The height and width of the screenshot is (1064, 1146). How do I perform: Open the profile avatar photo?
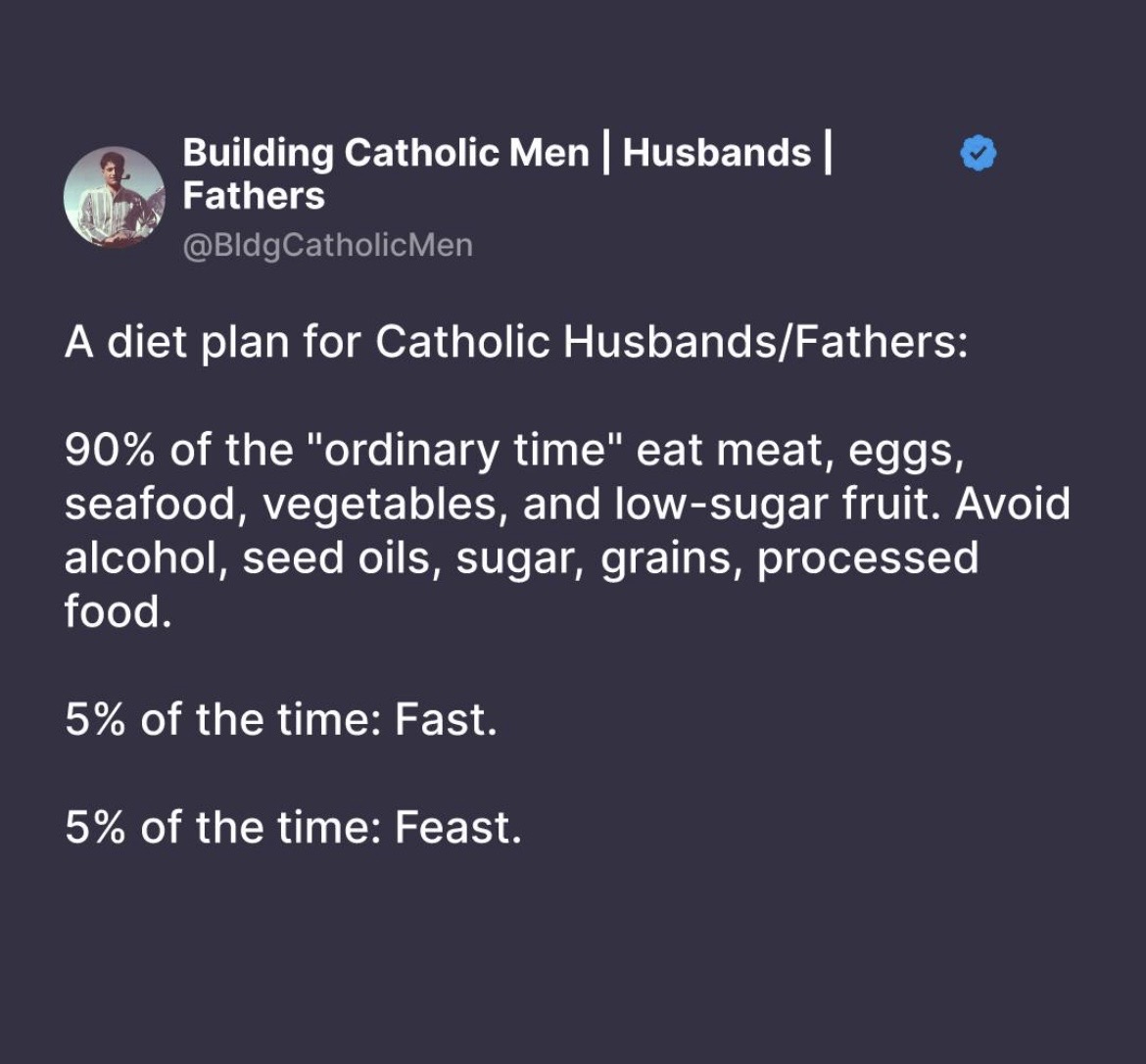[x=114, y=197]
